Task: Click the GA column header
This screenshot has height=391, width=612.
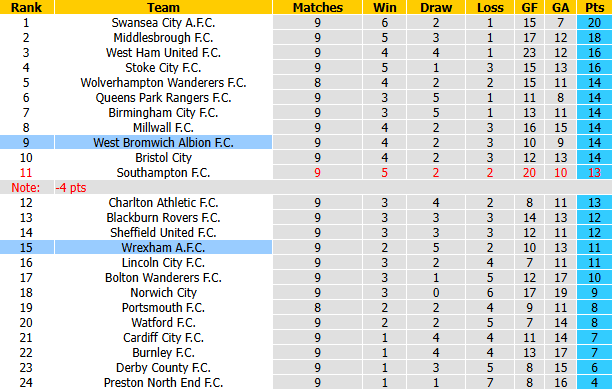Action: 560,7
